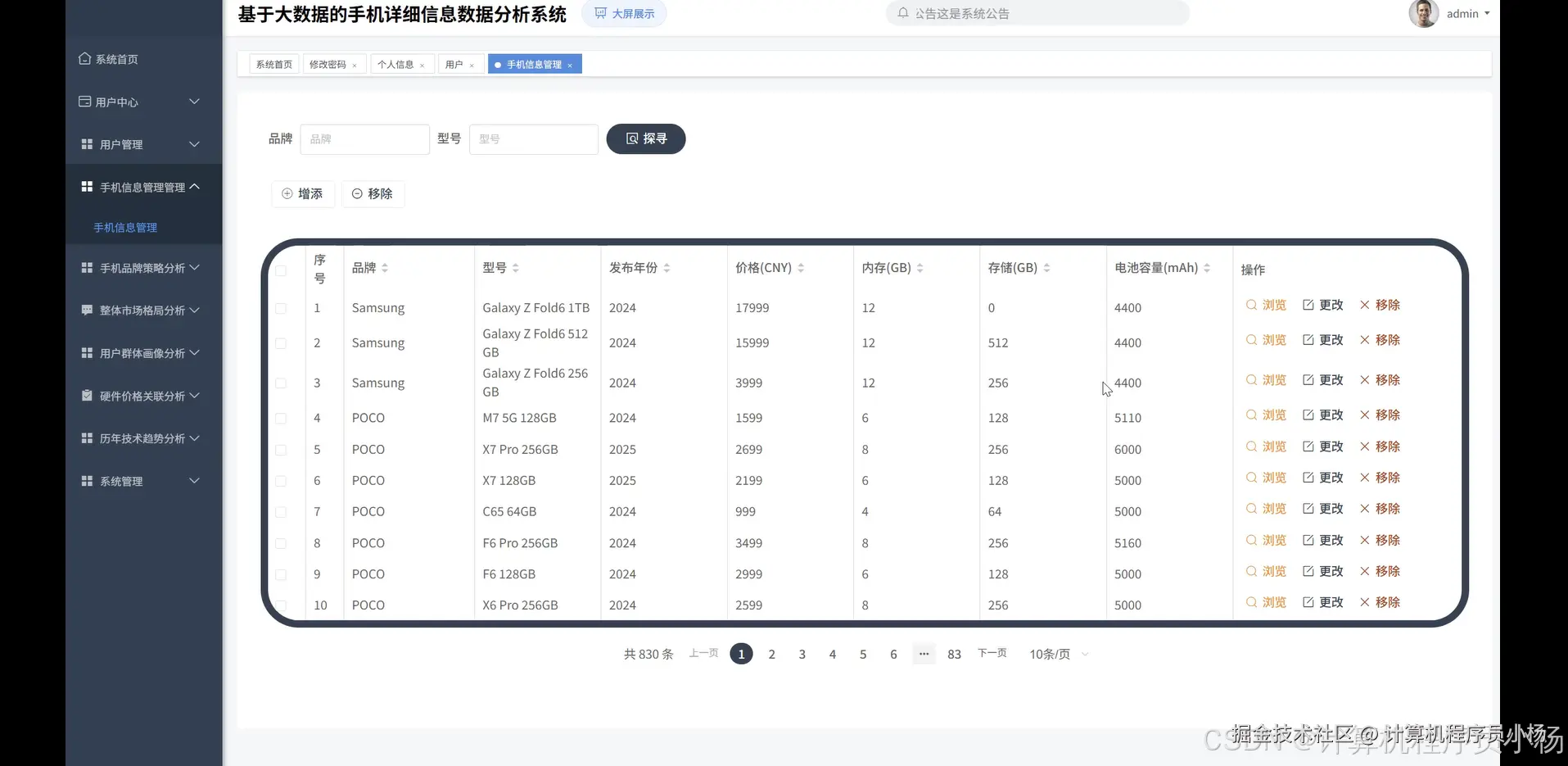Click the 用户管理 grid icon
This screenshot has width=1568, height=766.
[87, 144]
